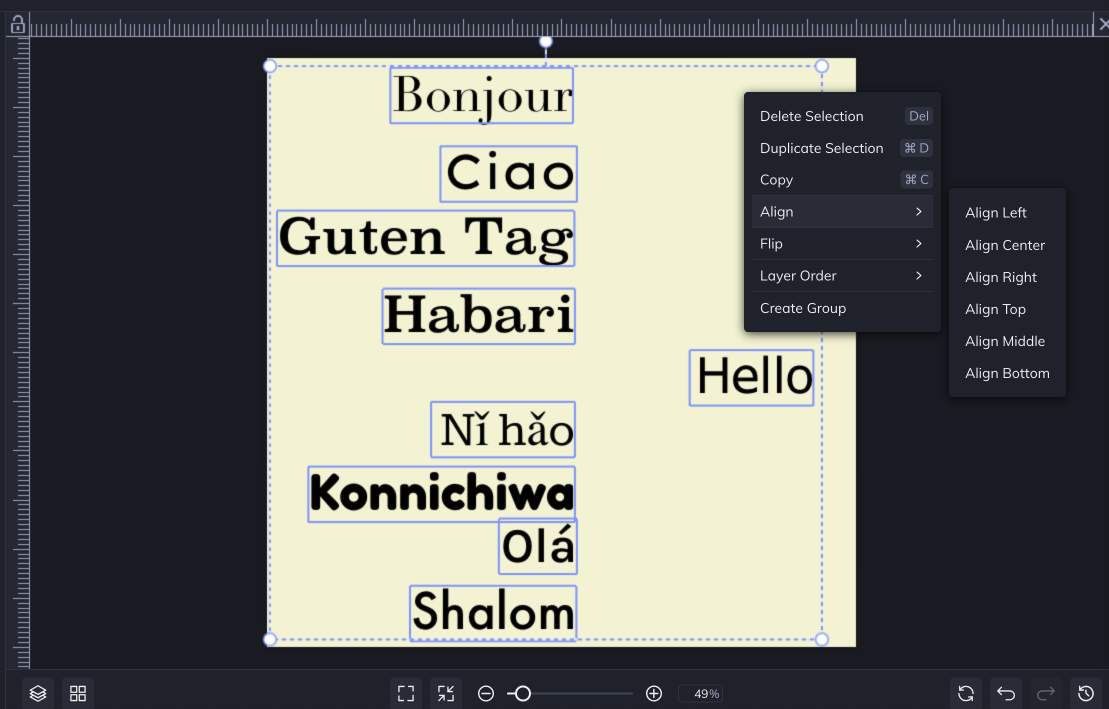The image size is (1109, 709).
Task: Click the reset refresh icon
Action: (966, 693)
